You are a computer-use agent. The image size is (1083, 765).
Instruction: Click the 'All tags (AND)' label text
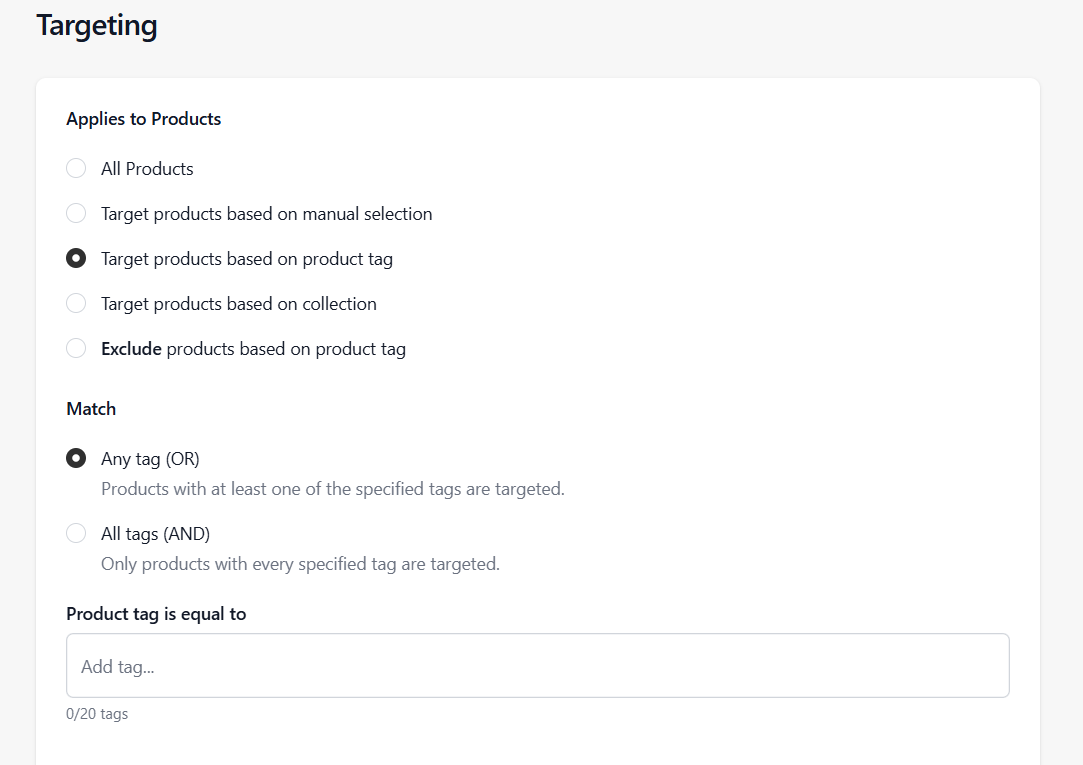pyautogui.click(x=155, y=534)
